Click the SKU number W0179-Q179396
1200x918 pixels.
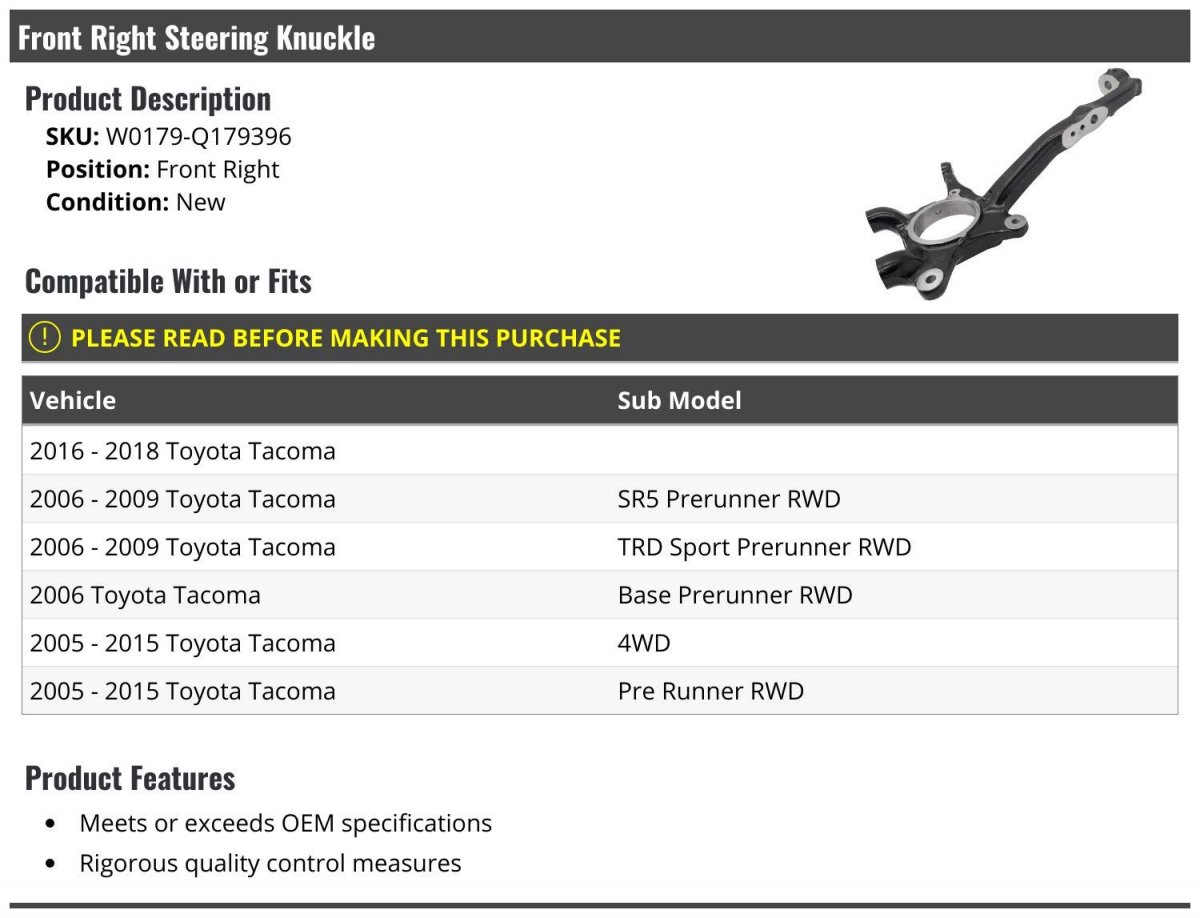click(x=199, y=137)
